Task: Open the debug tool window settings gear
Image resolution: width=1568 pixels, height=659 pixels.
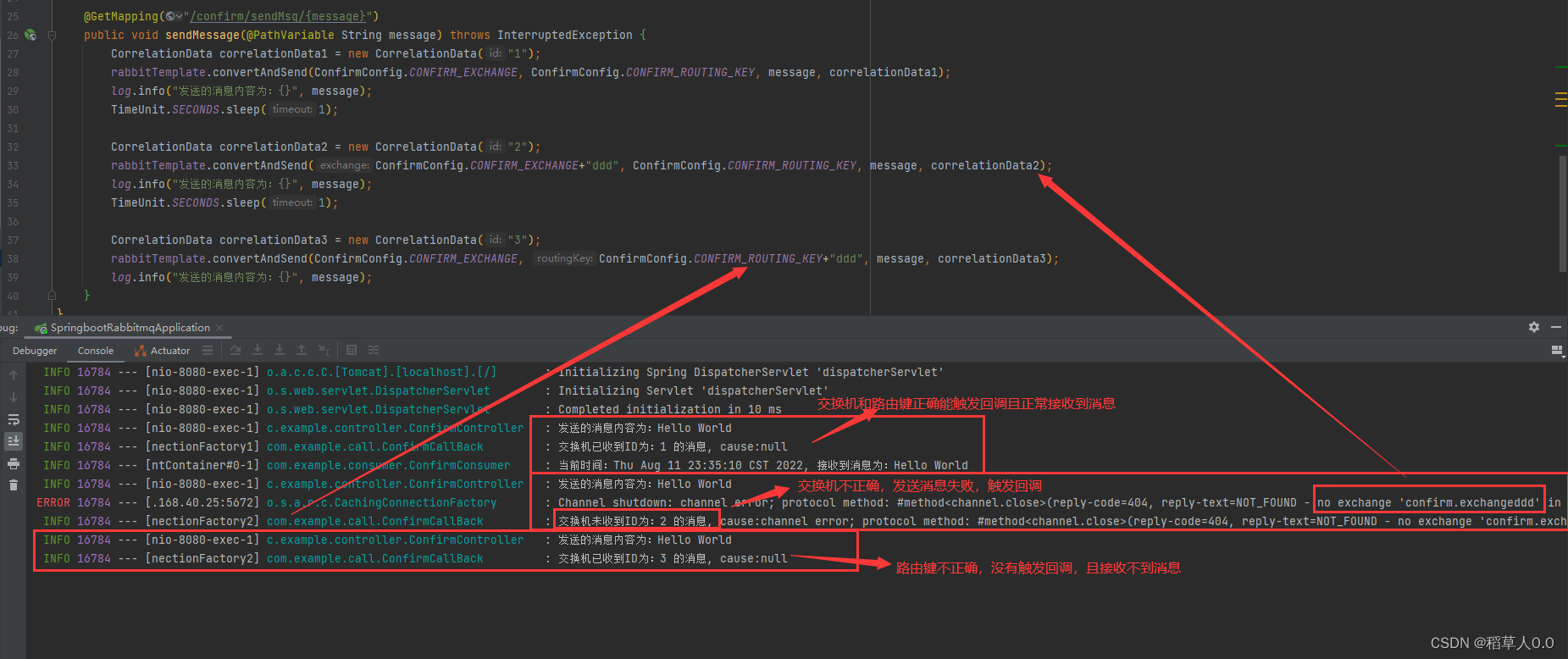Action: tap(1534, 327)
